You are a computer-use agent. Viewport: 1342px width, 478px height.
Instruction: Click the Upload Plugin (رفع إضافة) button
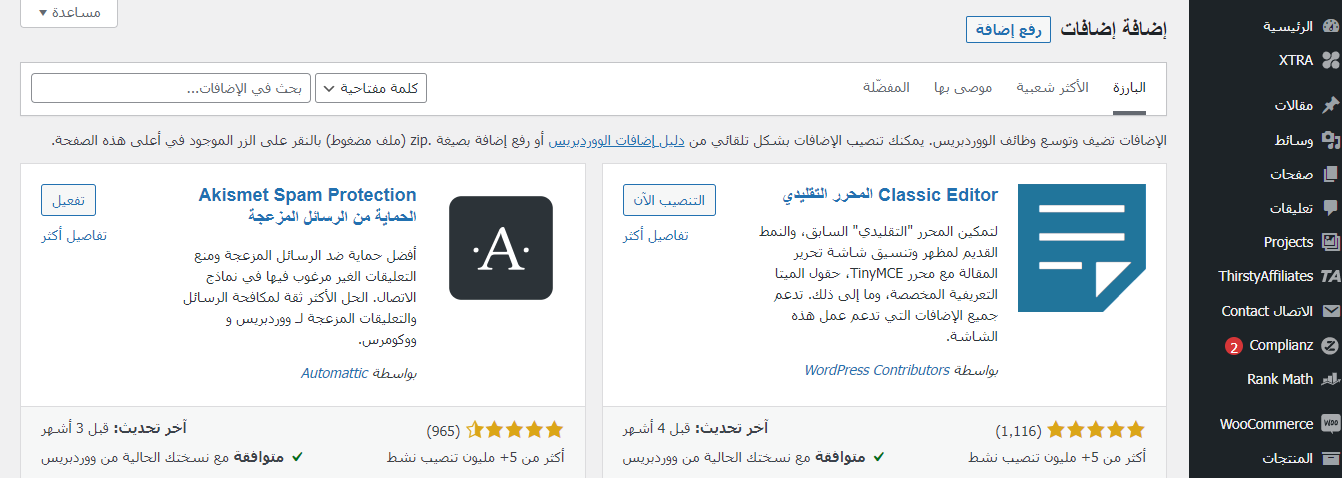coord(1009,29)
